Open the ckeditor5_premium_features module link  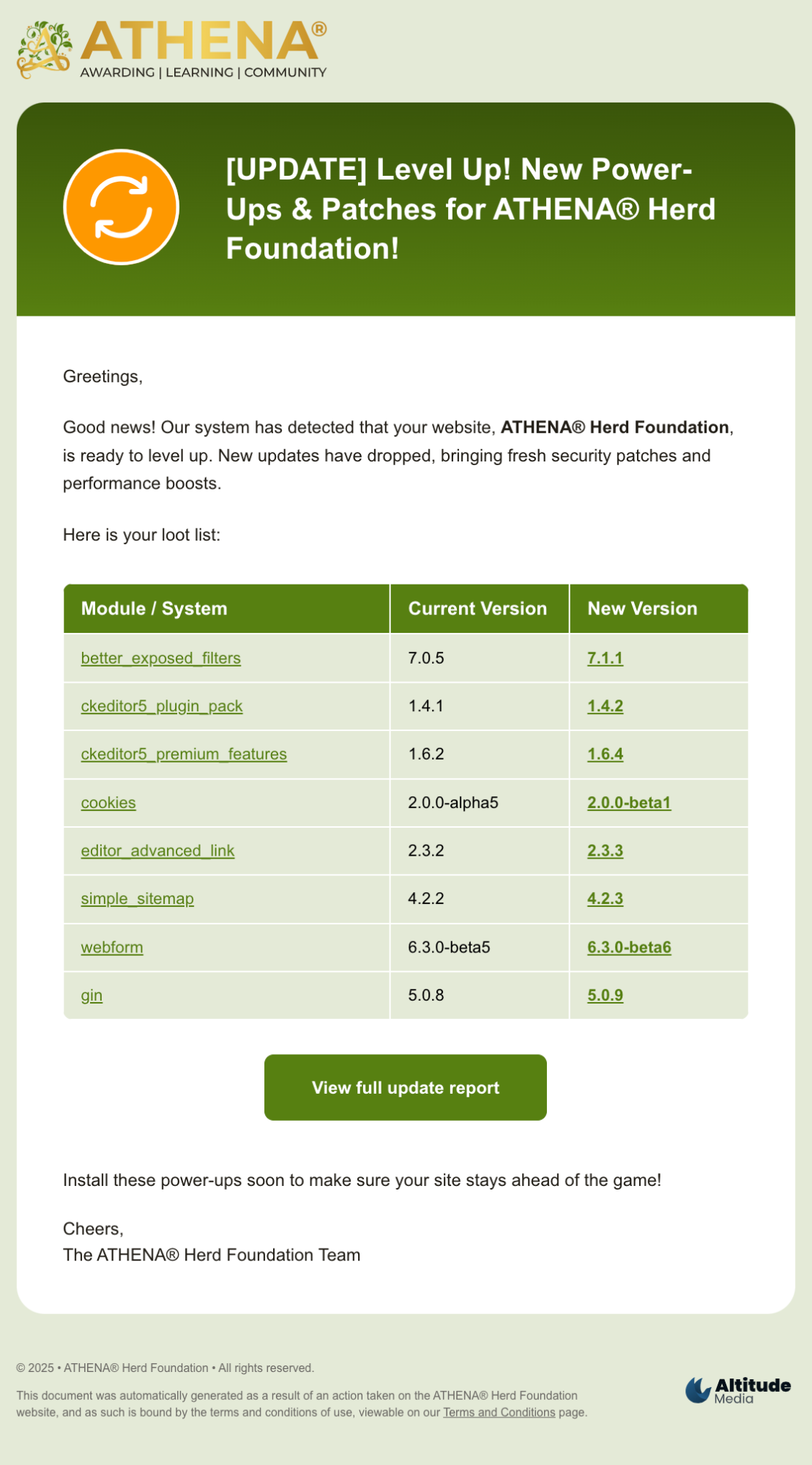[x=184, y=754]
